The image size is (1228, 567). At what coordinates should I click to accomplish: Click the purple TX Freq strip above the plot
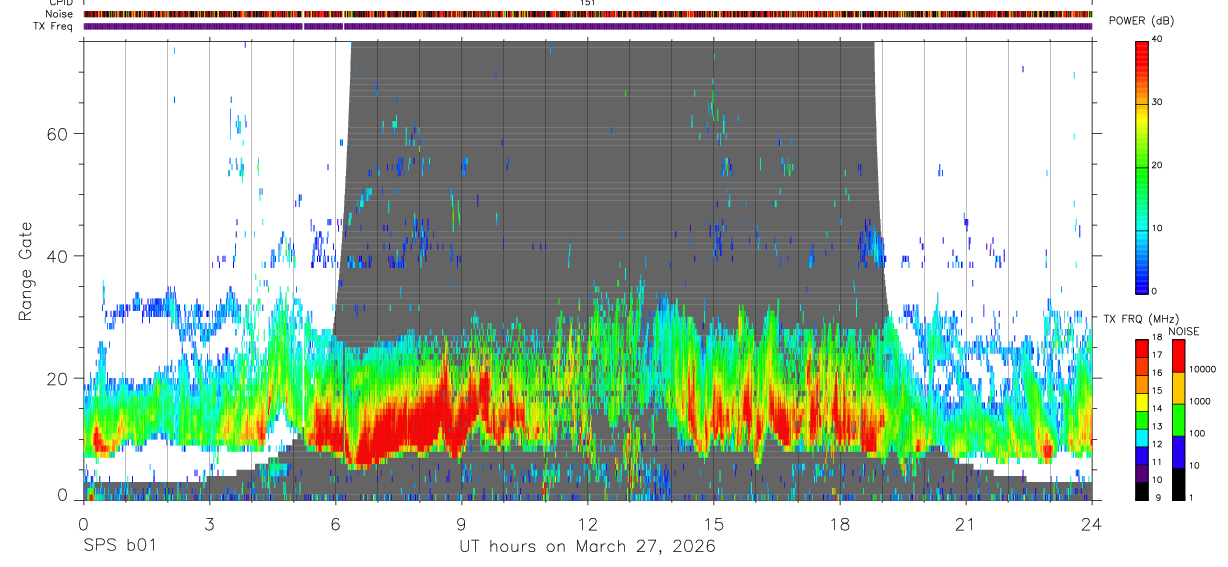(588, 27)
